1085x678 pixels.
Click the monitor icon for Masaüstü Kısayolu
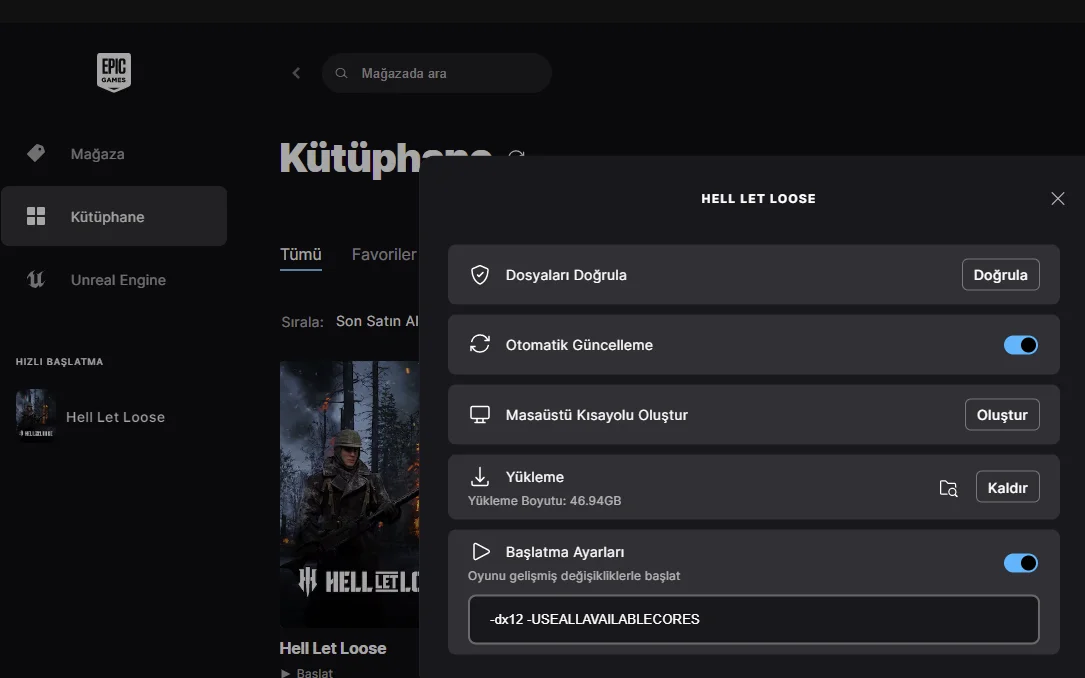coord(480,414)
